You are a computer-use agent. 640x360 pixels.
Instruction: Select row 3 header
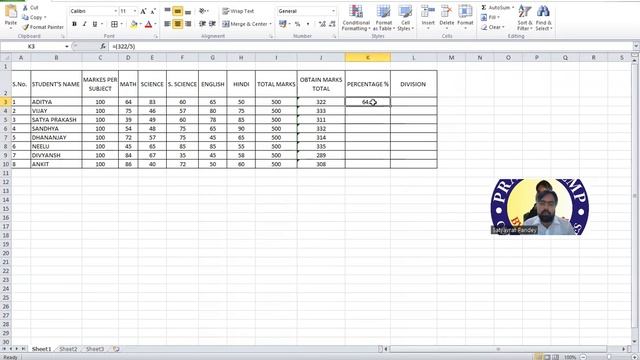click(6, 102)
